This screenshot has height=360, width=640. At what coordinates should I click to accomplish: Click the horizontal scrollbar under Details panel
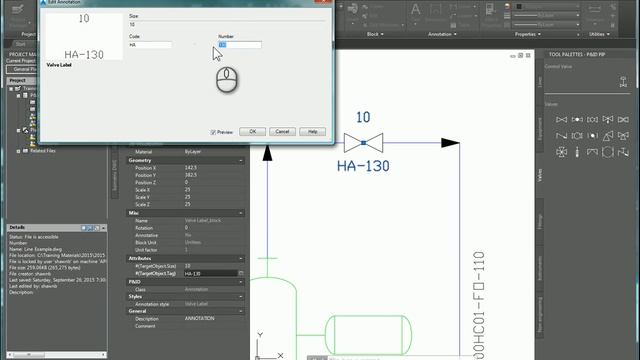click(56, 355)
